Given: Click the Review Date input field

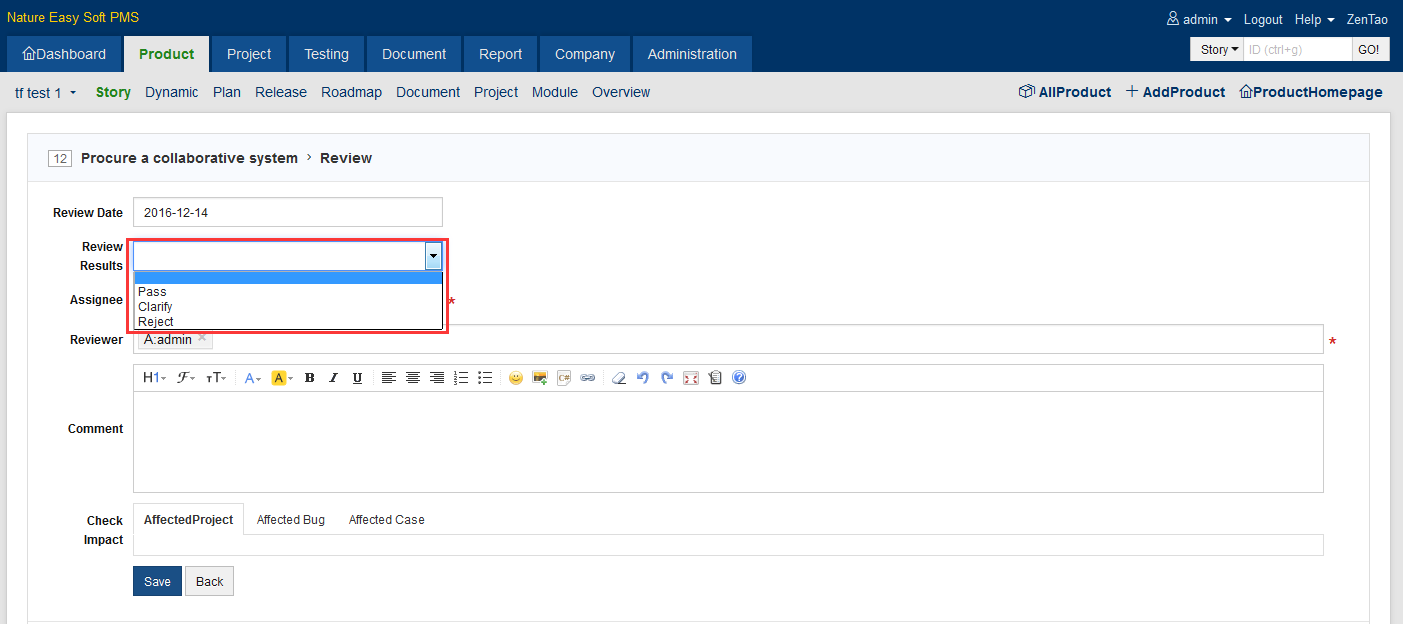Looking at the screenshot, I should (287, 212).
